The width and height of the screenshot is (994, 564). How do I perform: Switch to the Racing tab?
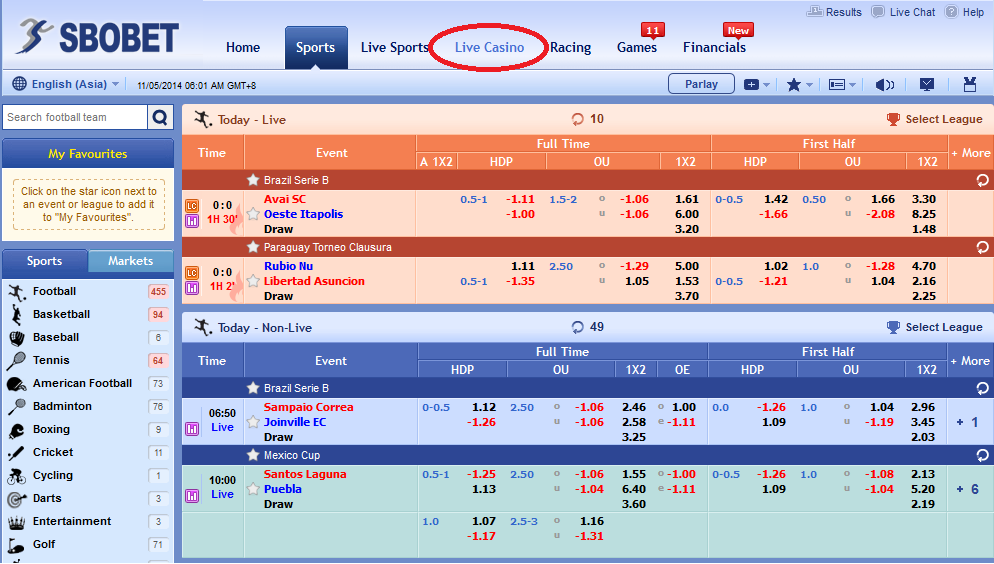(571, 48)
